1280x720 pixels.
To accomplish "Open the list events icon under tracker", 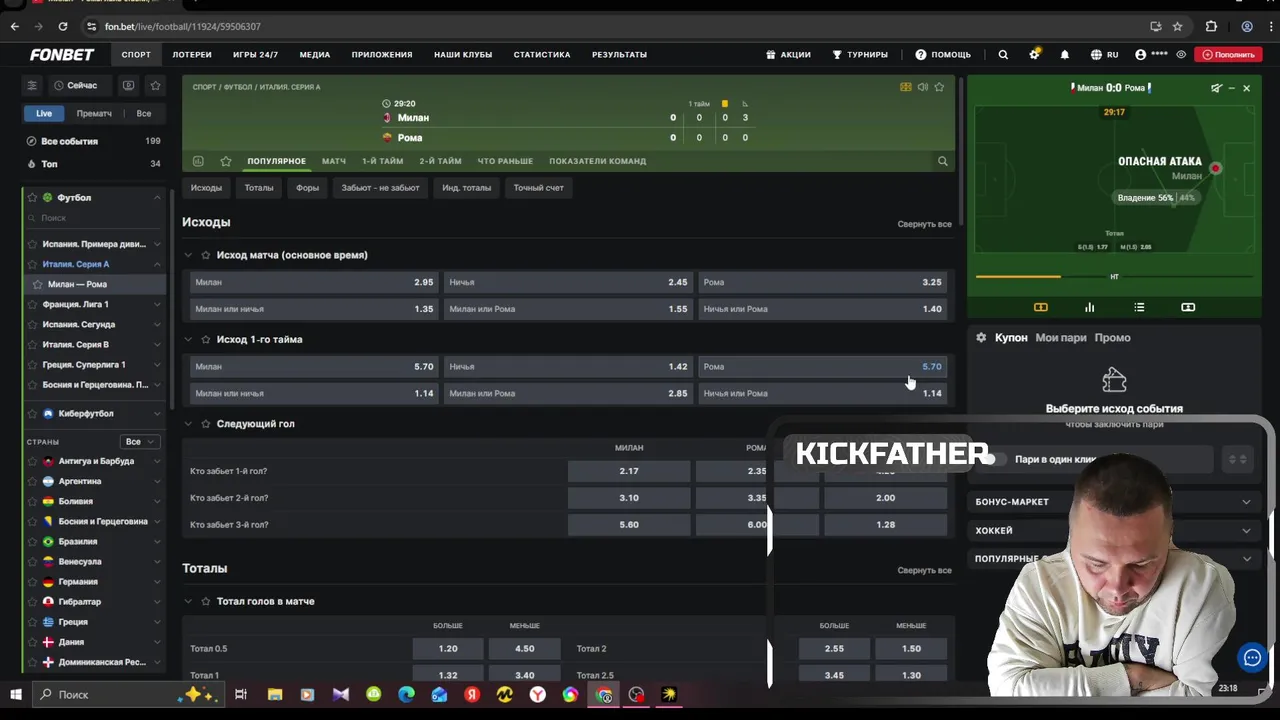I will coord(1139,307).
